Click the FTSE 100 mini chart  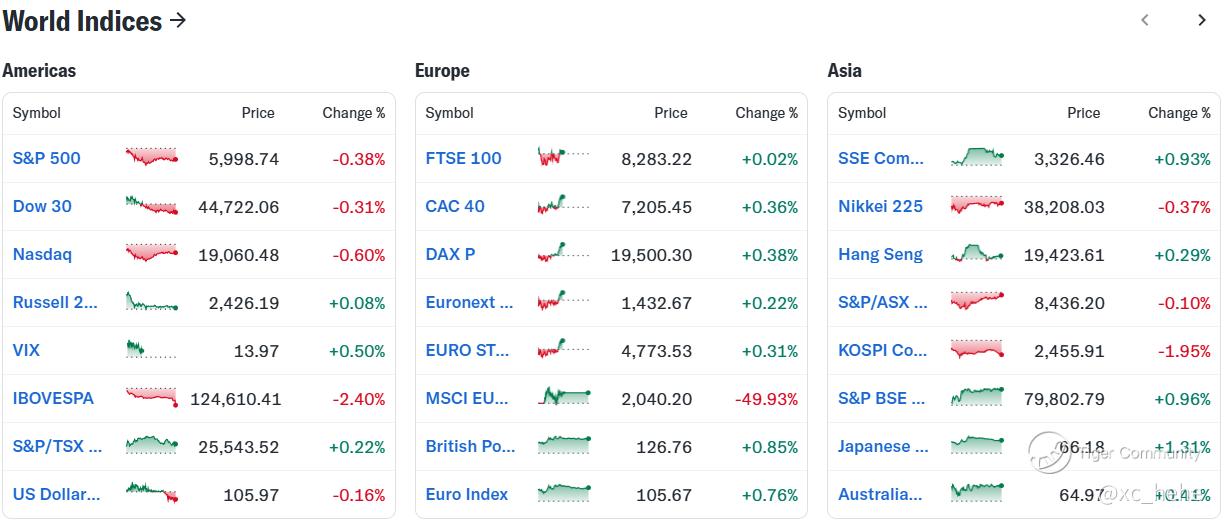[563, 157]
